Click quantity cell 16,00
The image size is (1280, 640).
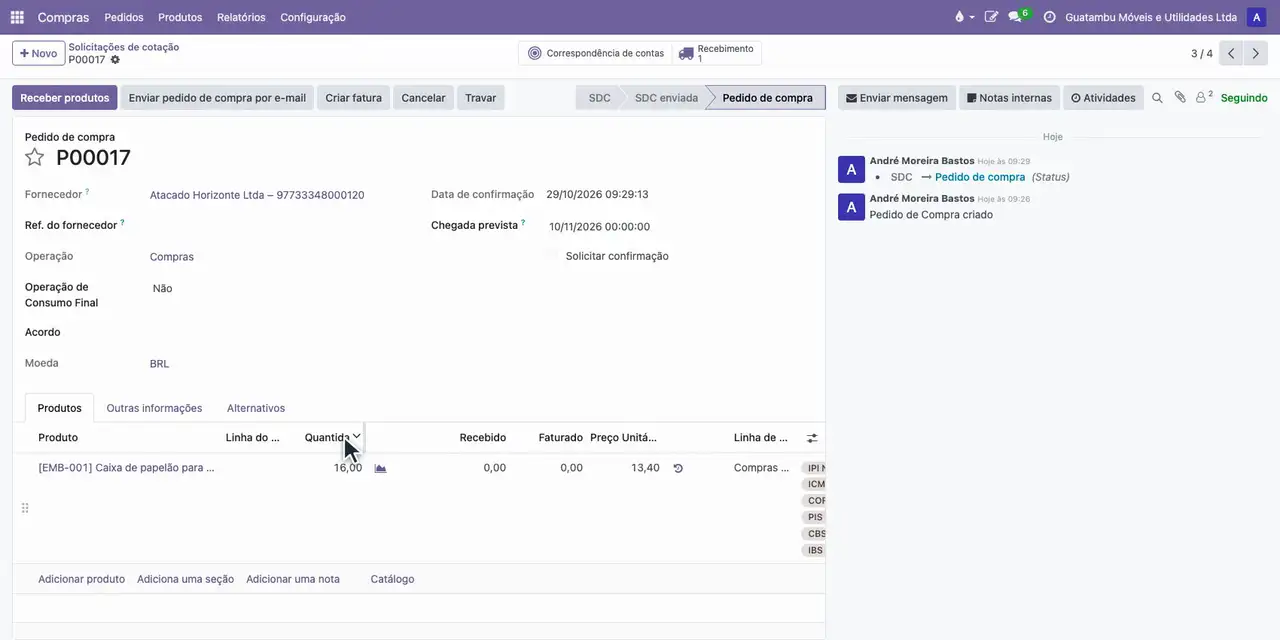348,468
